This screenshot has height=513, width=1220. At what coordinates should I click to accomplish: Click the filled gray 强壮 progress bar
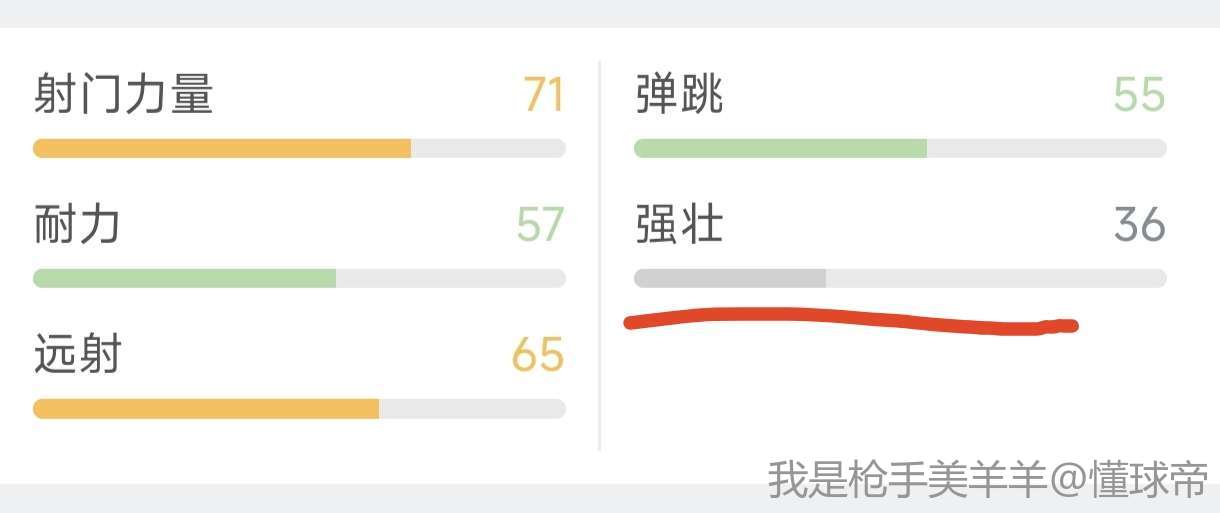[x=730, y=279]
